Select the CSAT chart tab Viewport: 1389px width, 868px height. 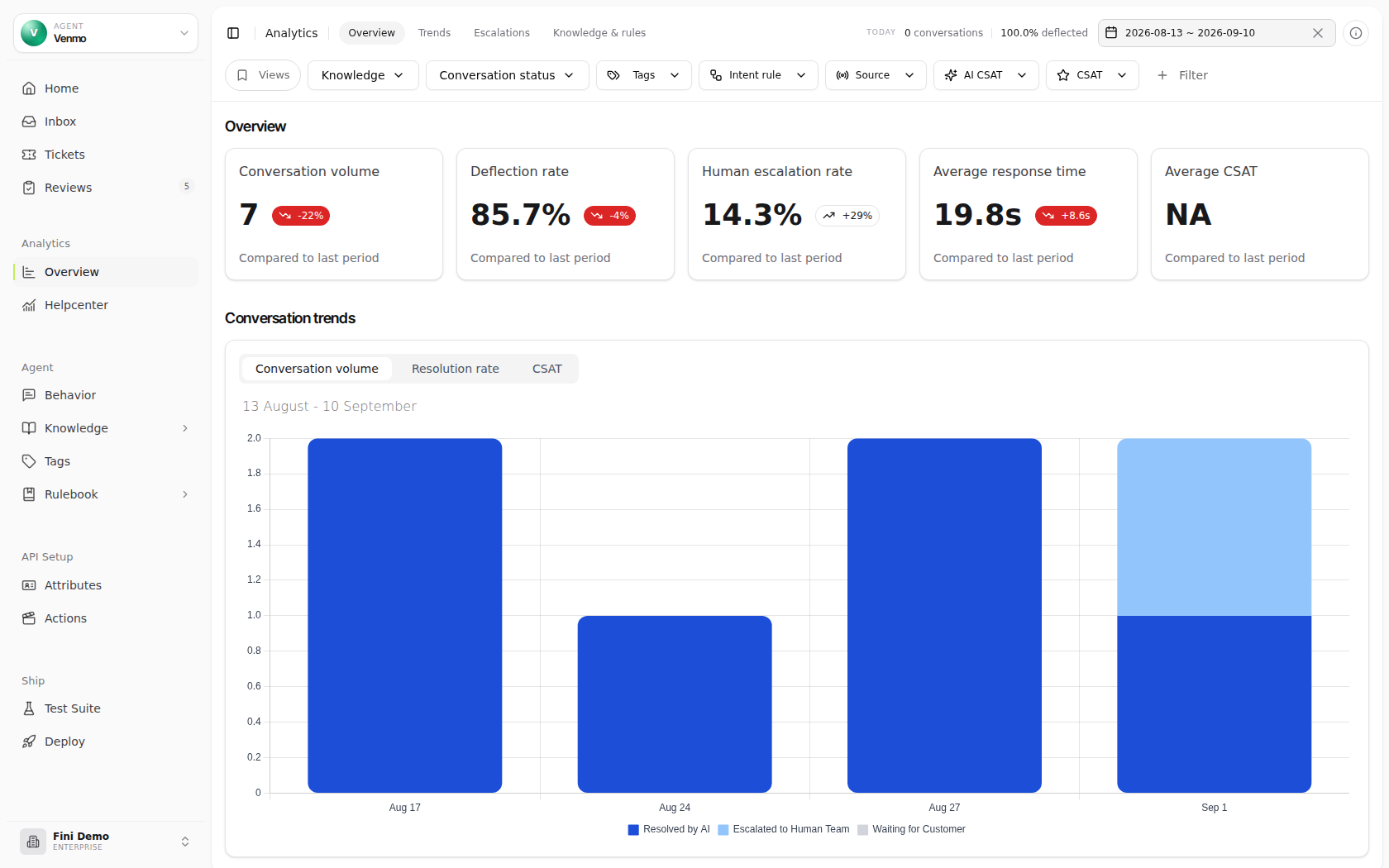[x=547, y=369]
